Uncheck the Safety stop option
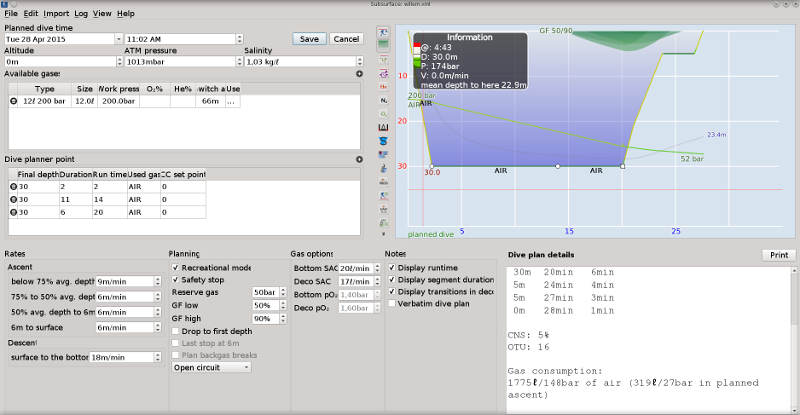This screenshot has width=800, height=415. pos(177,280)
